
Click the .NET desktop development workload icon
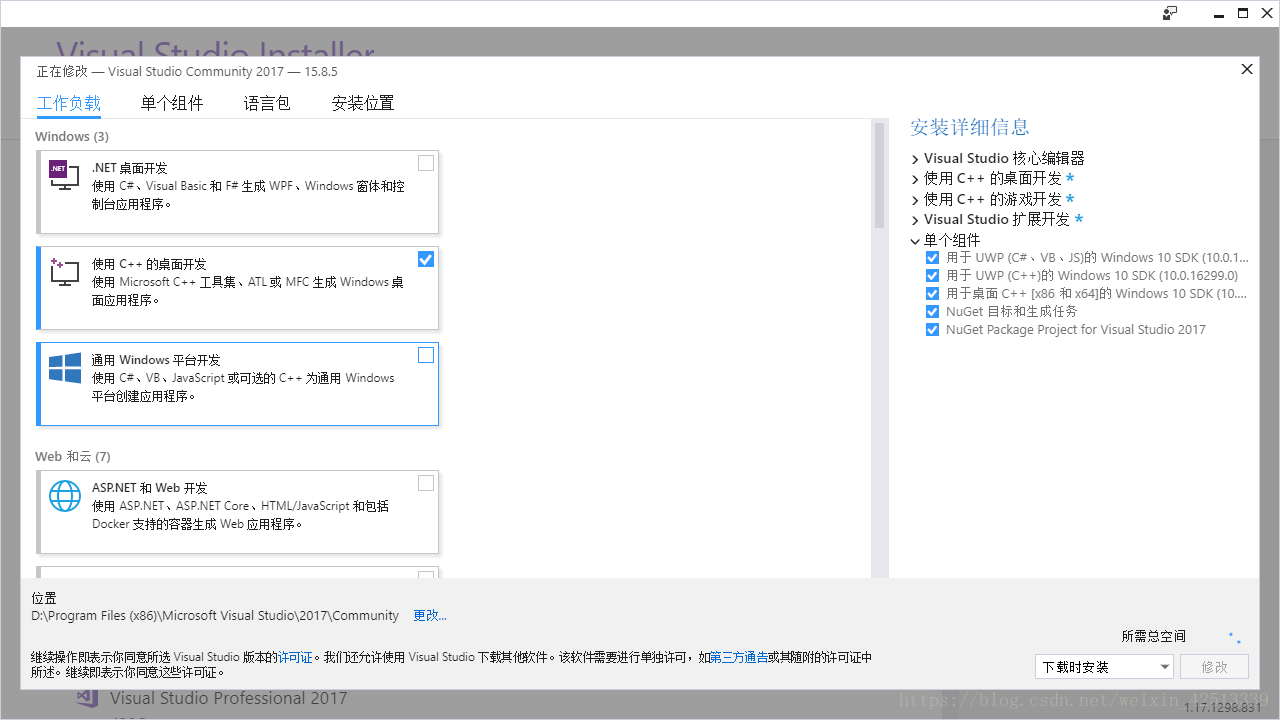coord(64,175)
